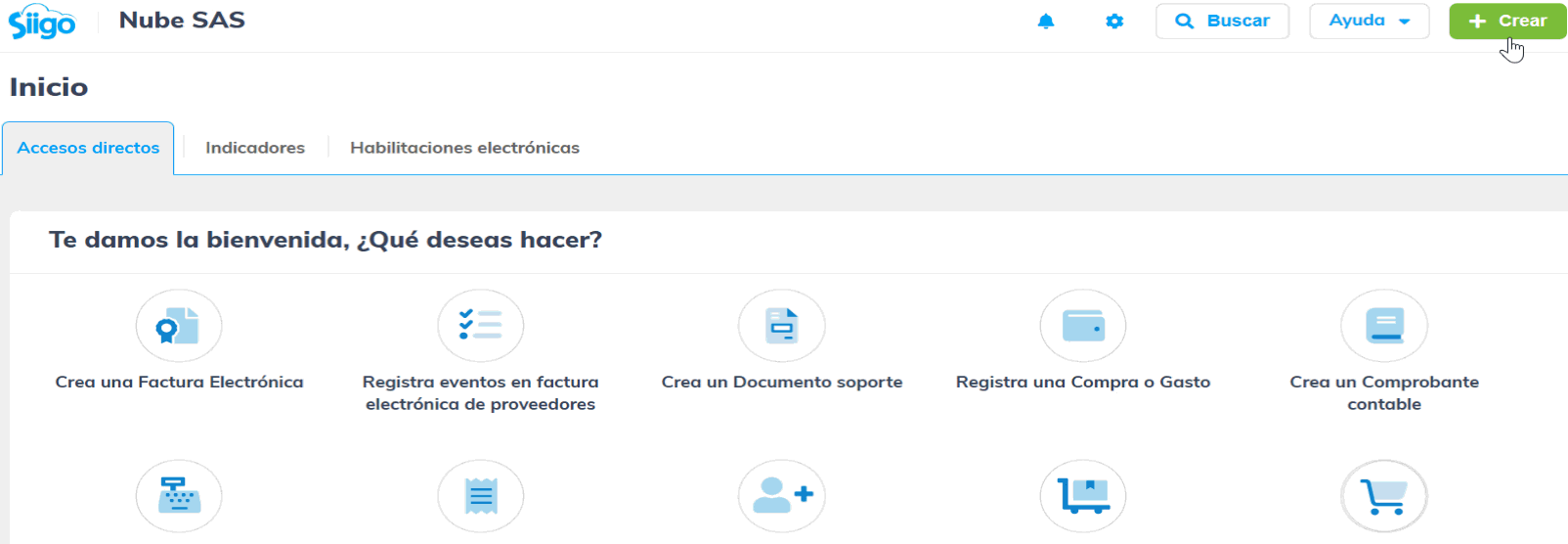Expand the Ayuda dropdown
The height and width of the screenshot is (544, 1568).
[1369, 21]
